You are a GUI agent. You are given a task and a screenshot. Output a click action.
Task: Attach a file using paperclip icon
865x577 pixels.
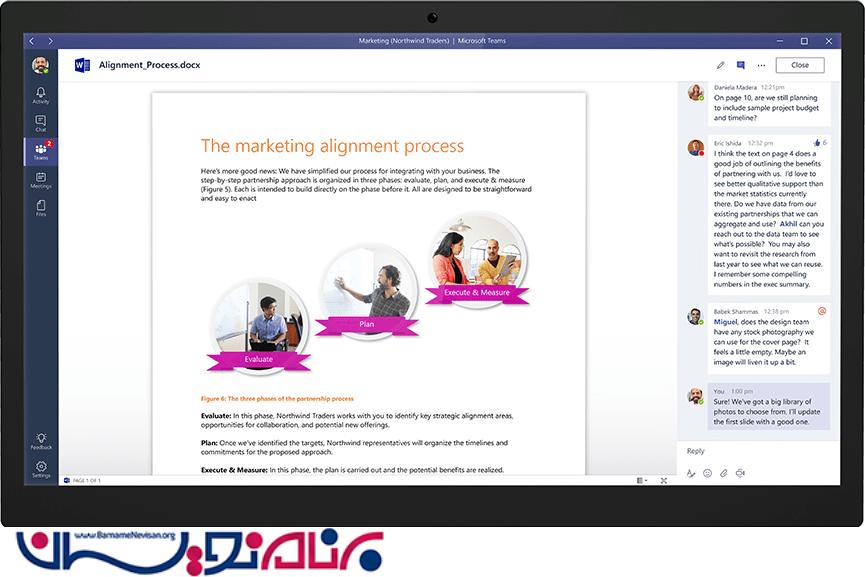coord(723,473)
